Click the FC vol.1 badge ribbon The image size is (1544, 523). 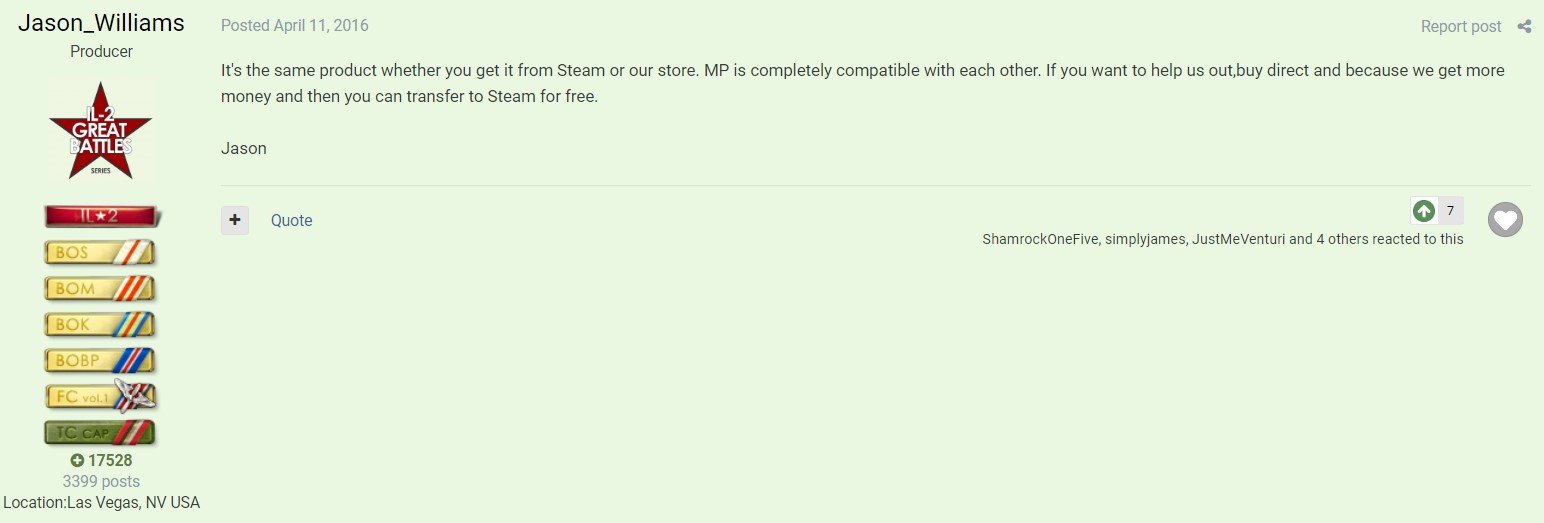click(x=100, y=396)
